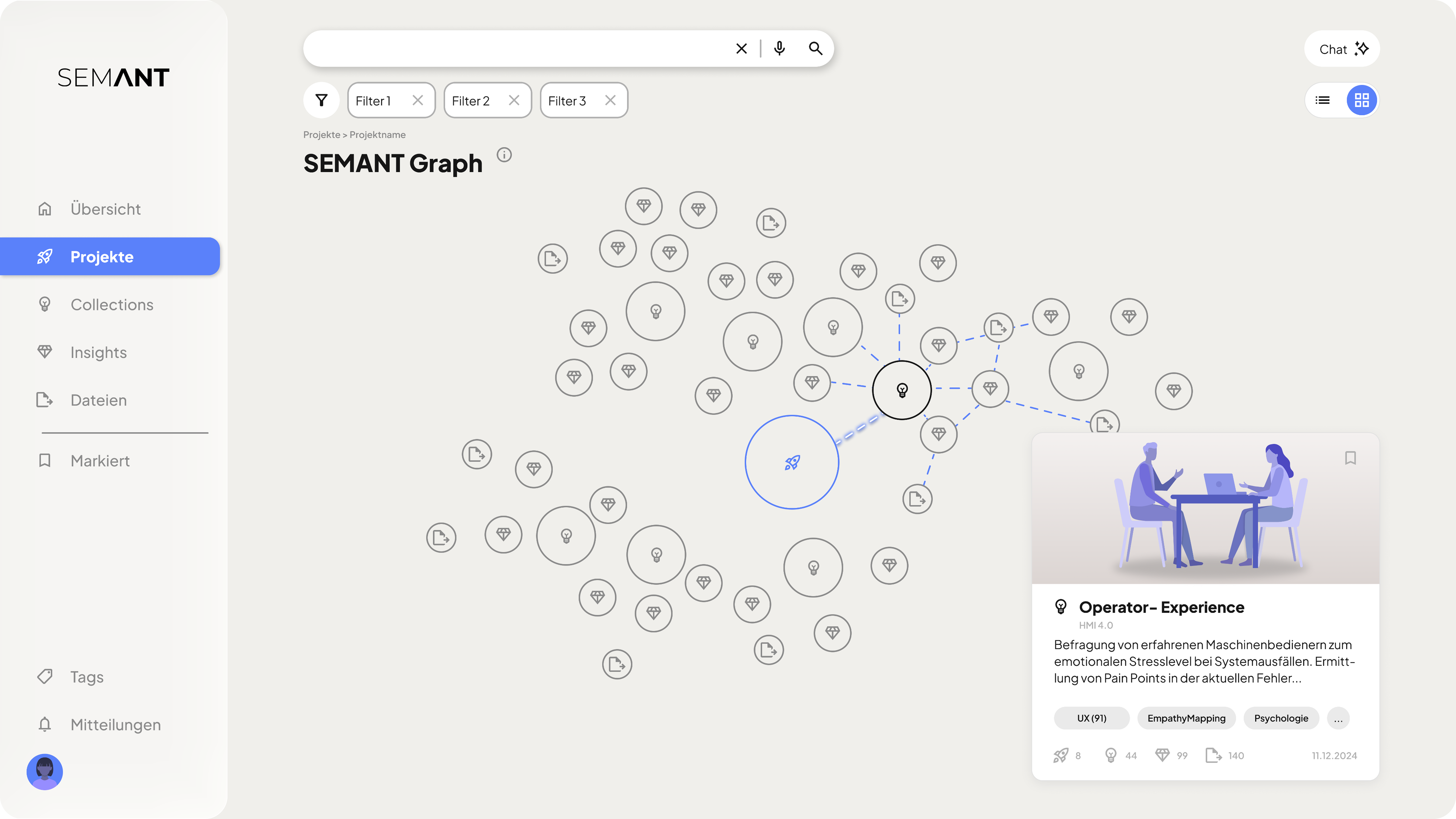This screenshot has width=1456, height=819.
Task: Click into the search input field
Action: (x=509, y=49)
